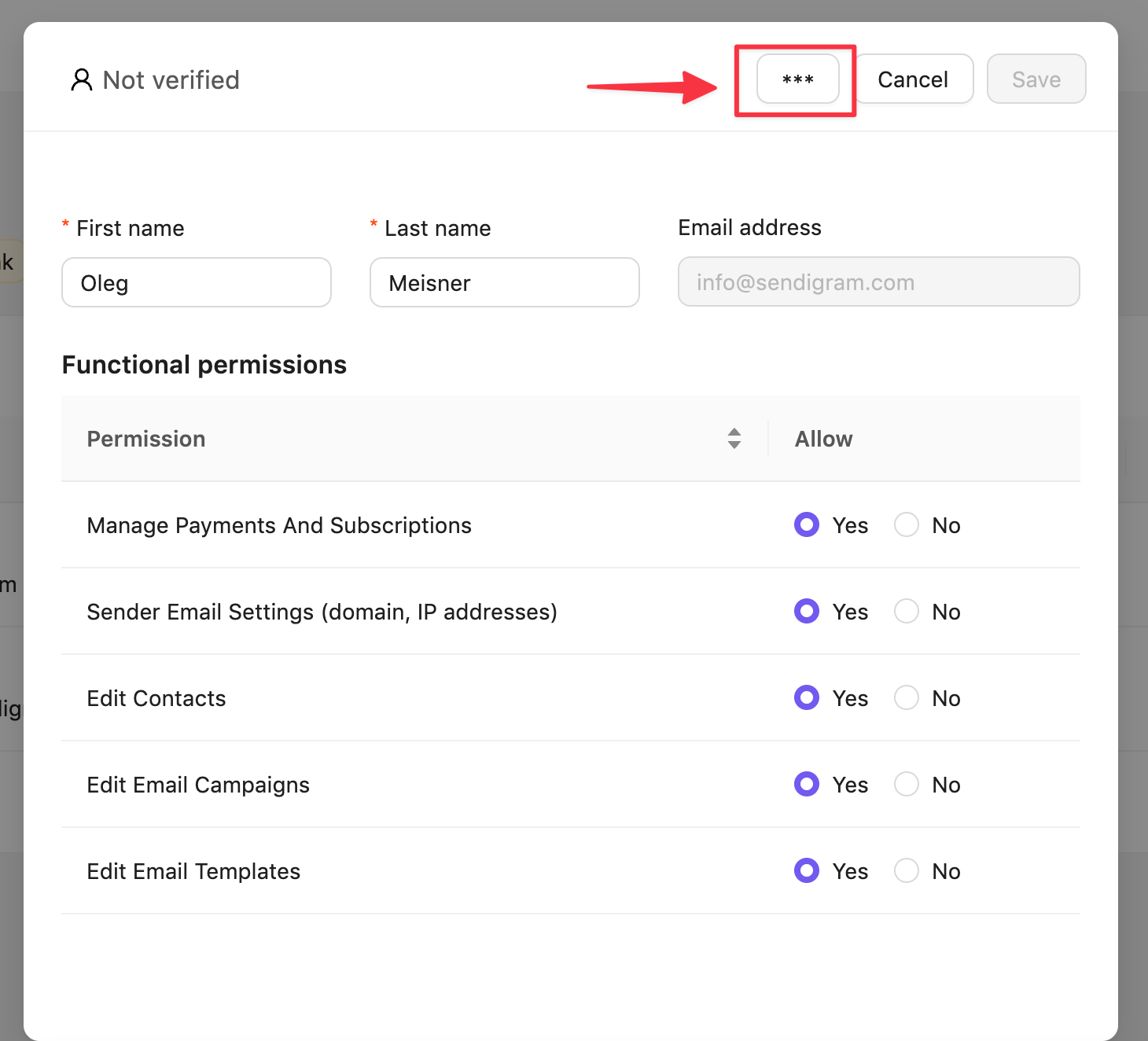Allow Edit Email Templates with Yes
The width and height of the screenshot is (1148, 1041).
pos(807,870)
